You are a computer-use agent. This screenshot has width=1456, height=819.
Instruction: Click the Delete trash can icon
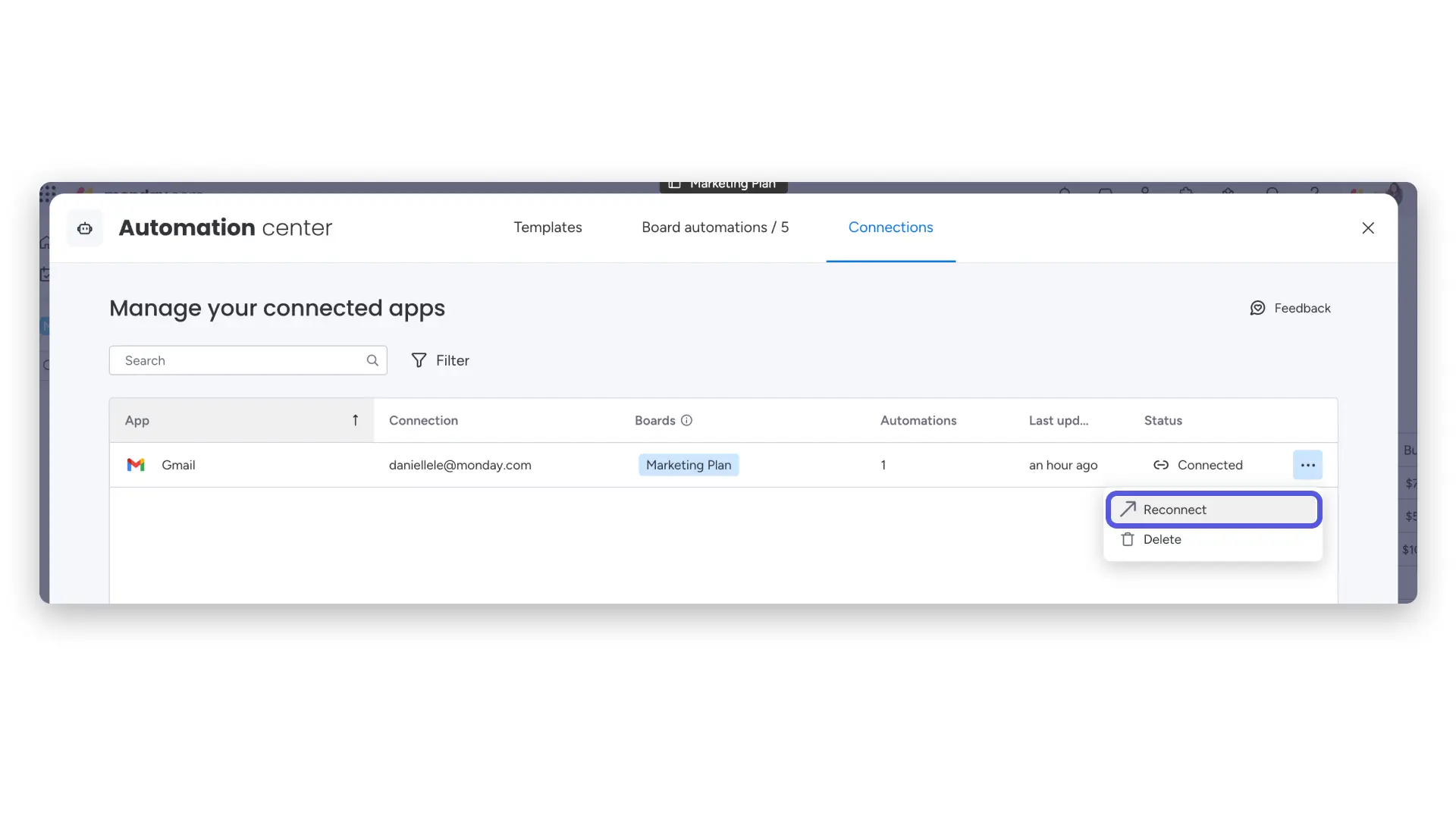(1128, 539)
